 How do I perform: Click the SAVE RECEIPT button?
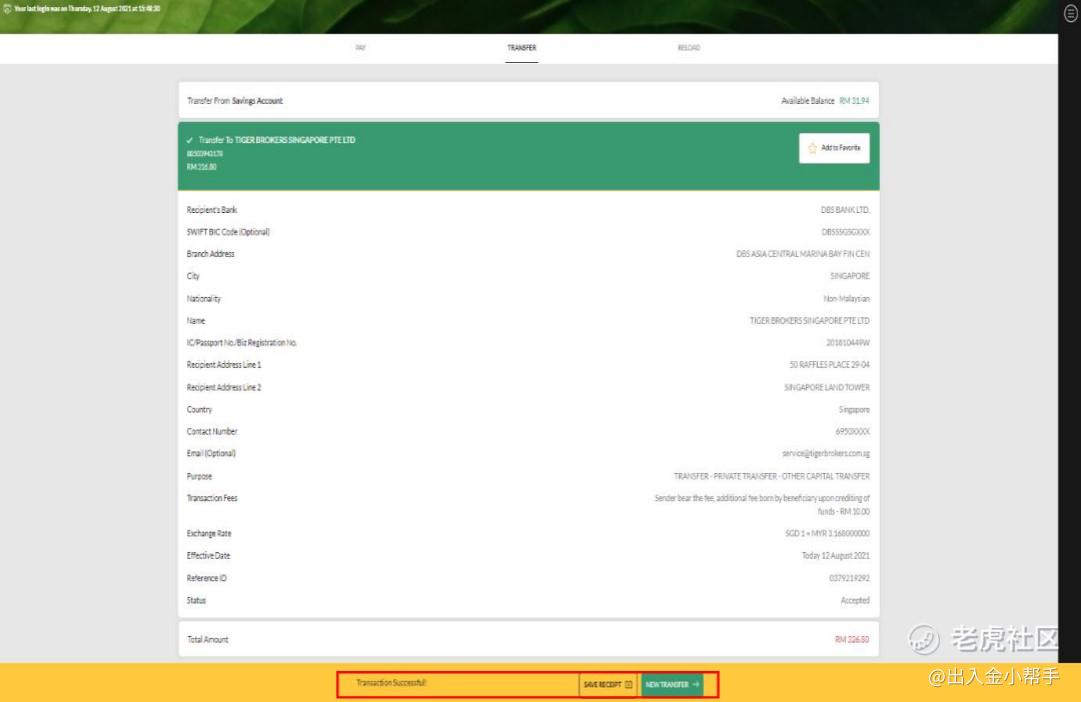tap(608, 685)
